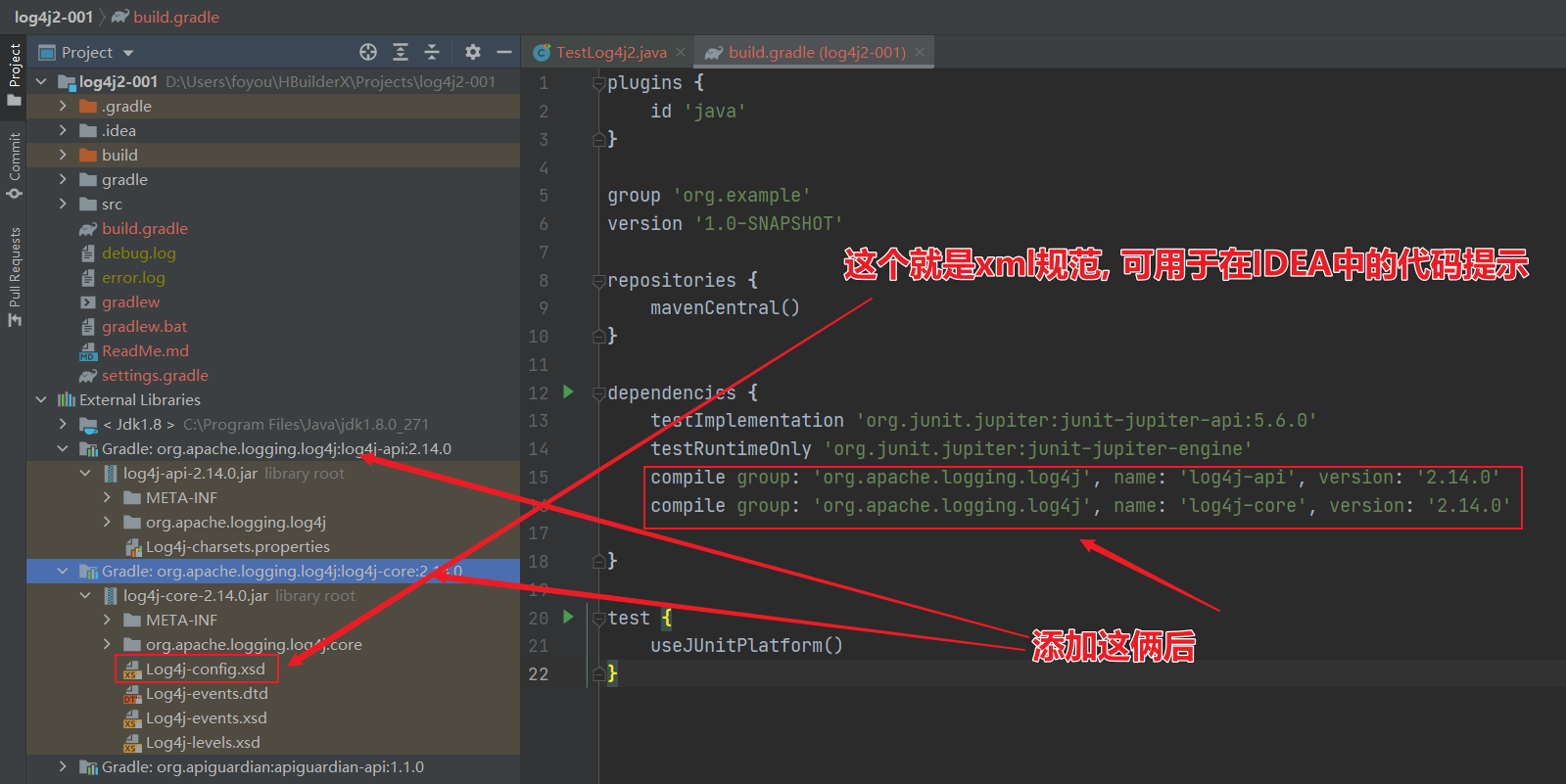Screen dimensions: 1566x784
Task: Fold the plugins block in editor gutter
Action: point(598,83)
